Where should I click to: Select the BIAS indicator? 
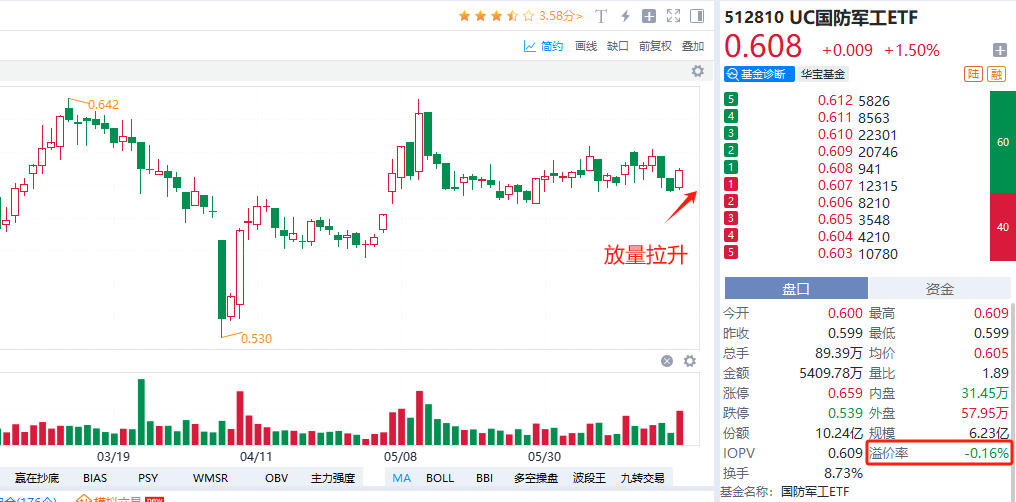click(x=95, y=479)
